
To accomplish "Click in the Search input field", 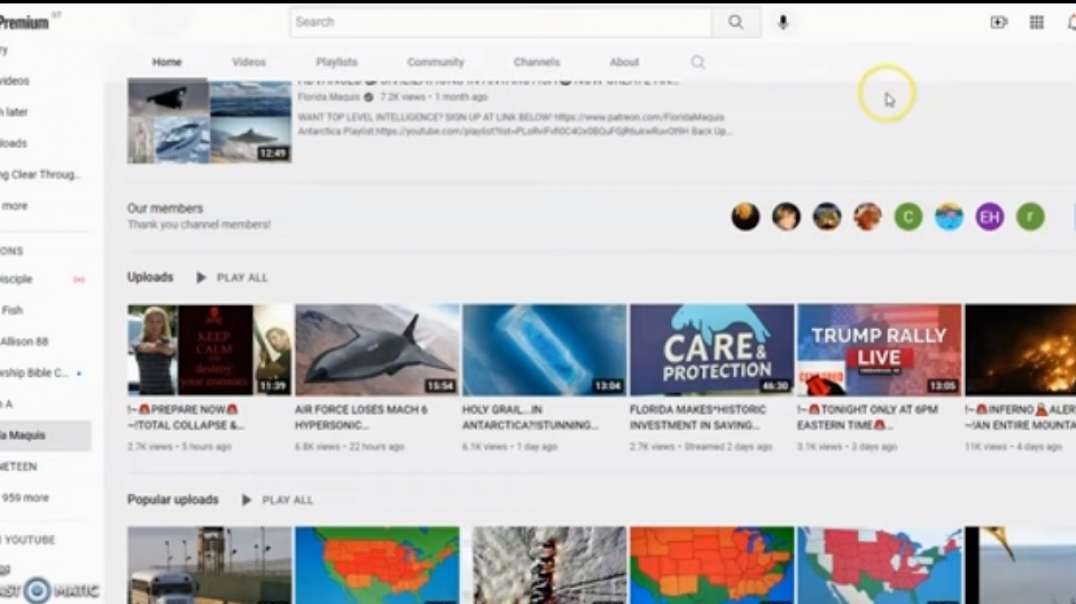I will pyautogui.click(x=500, y=22).
